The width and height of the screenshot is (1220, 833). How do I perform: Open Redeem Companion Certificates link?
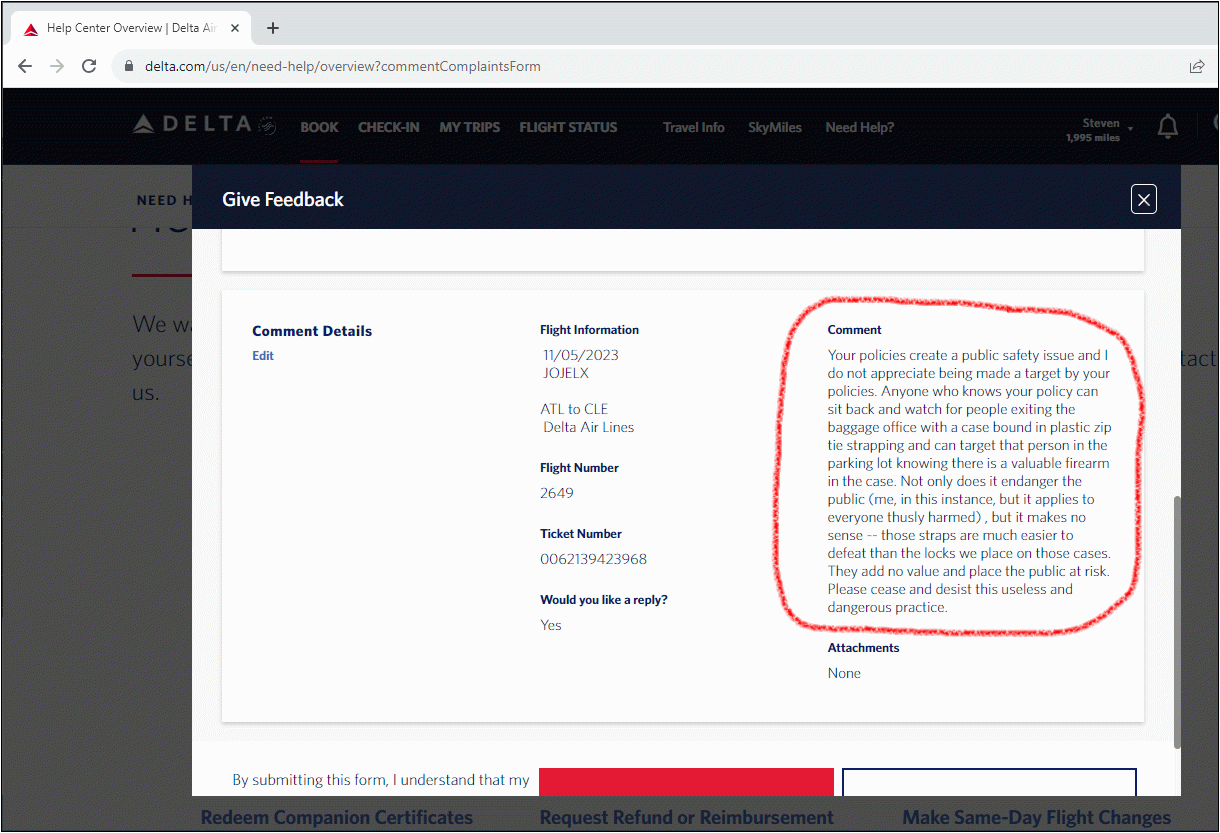337,818
